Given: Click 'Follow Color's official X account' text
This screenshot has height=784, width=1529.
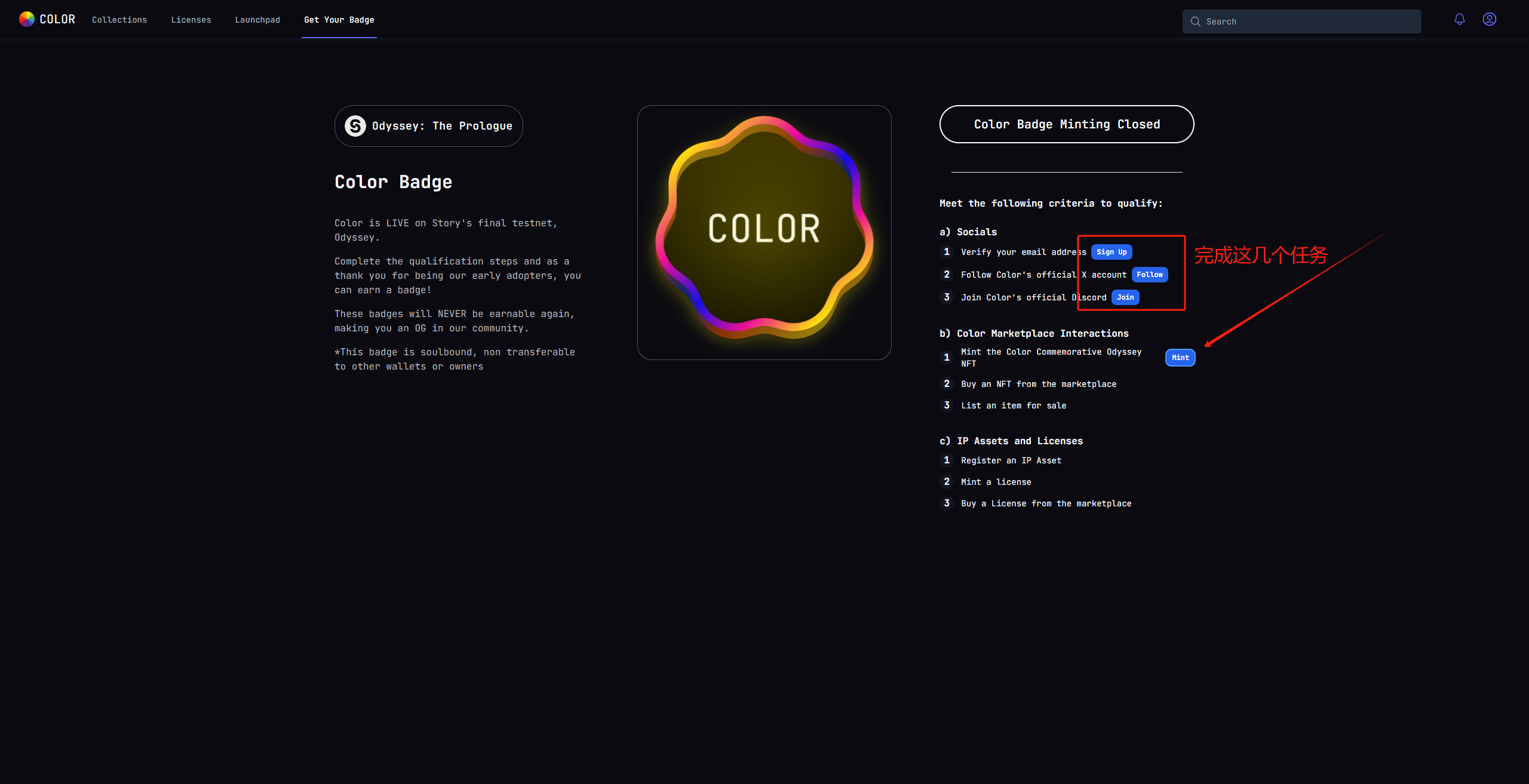Looking at the screenshot, I should point(1043,275).
